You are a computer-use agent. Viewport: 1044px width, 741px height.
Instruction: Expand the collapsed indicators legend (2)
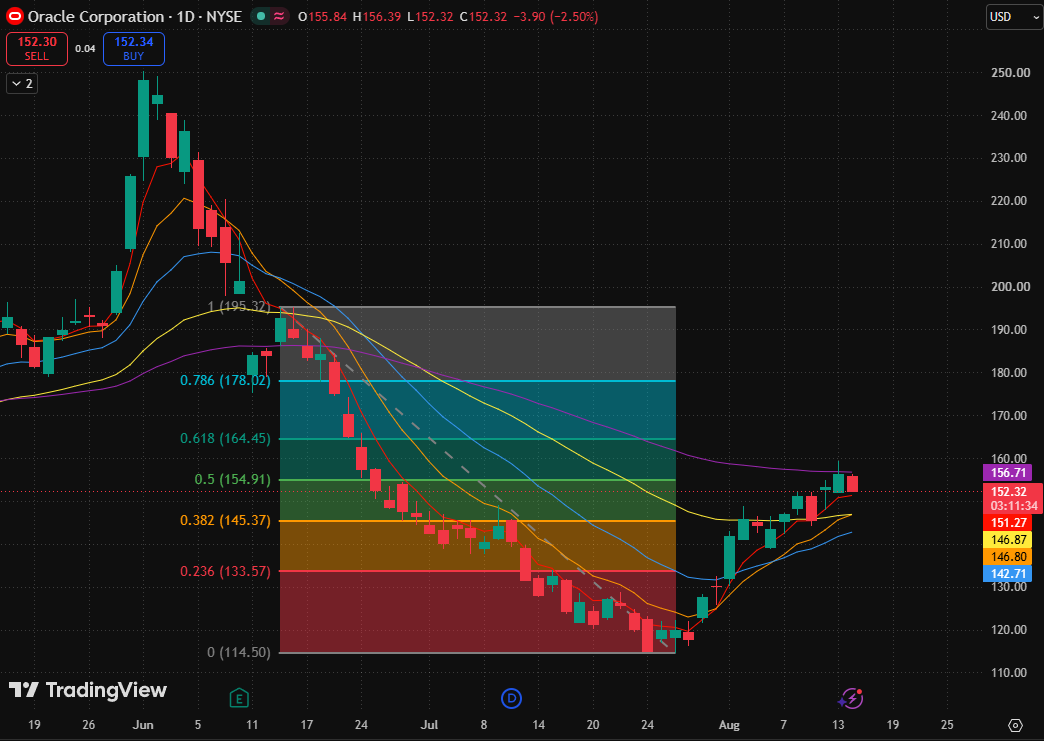click(22, 84)
